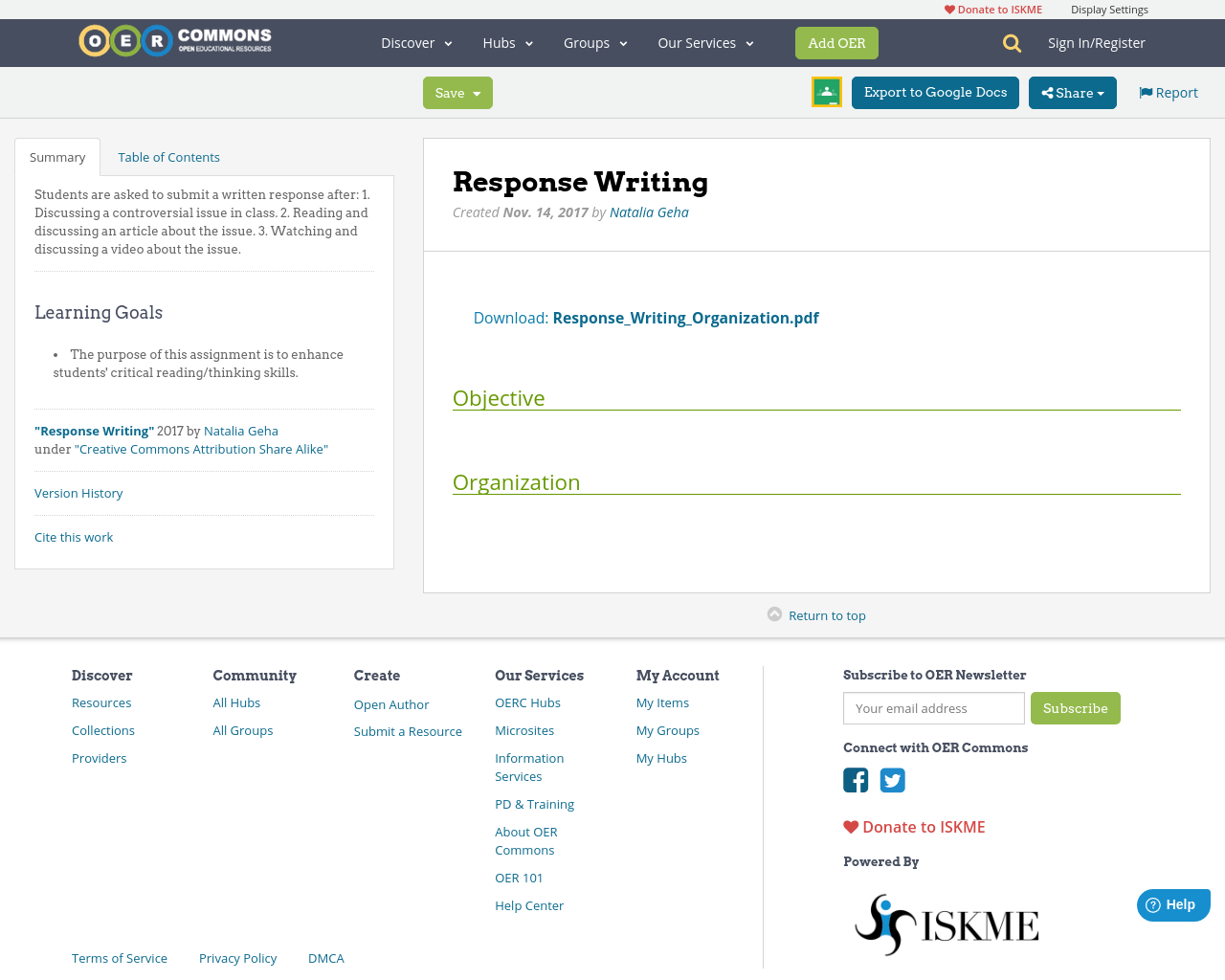Open Display Settings
Image resolution: width=1225 pixels, height=980 pixels.
point(1109,9)
